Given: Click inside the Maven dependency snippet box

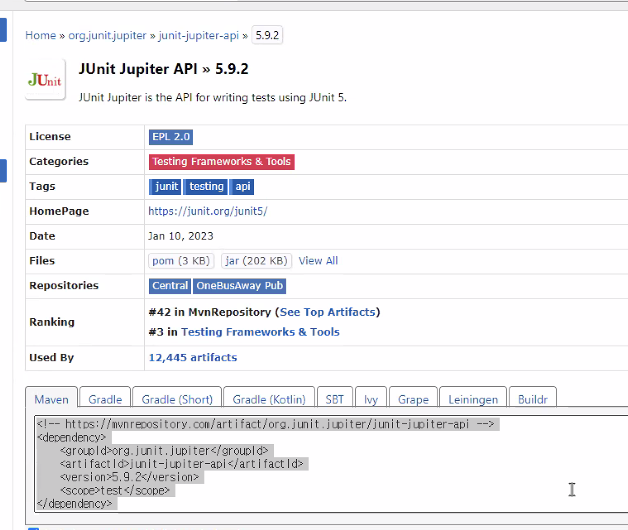Looking at the screenshot, I should tap(331, 464).
